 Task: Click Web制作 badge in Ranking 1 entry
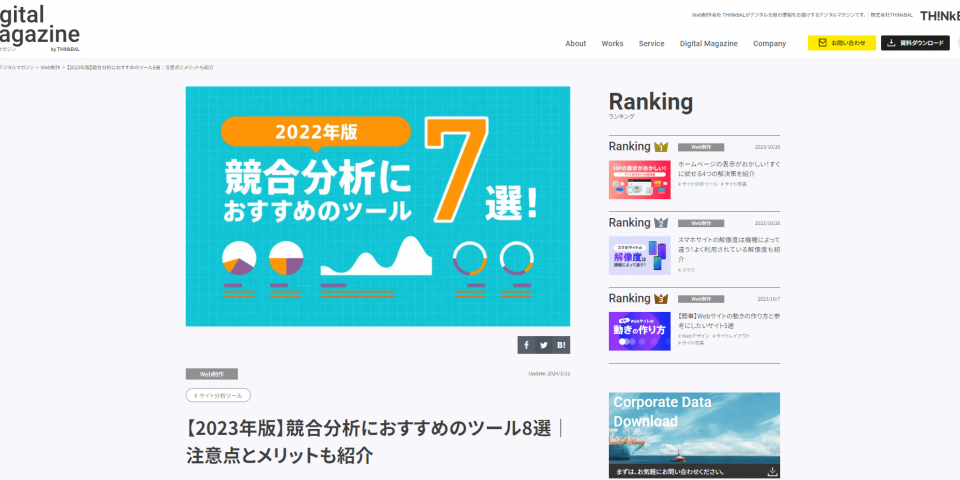click(x=701, y=147)
